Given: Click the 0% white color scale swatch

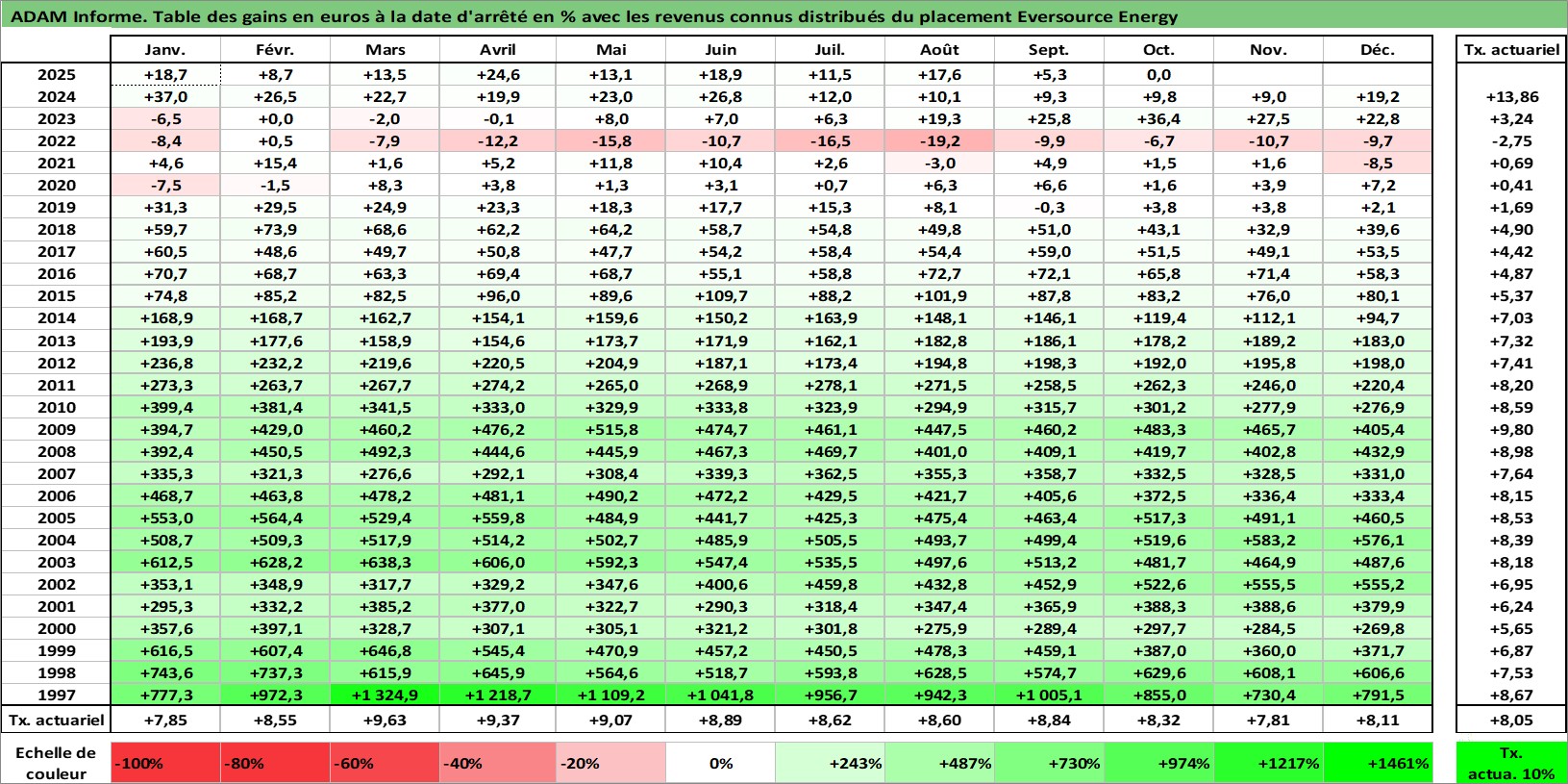Looking at the screenshot, I should [720, 763].
